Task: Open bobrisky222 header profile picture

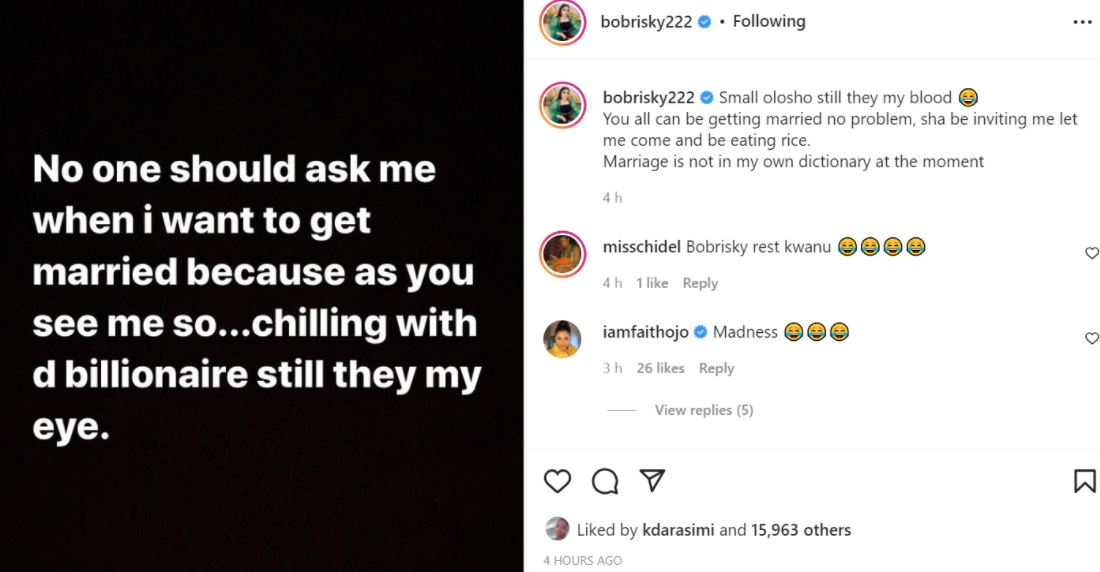Action: click(x=562, y=22)
